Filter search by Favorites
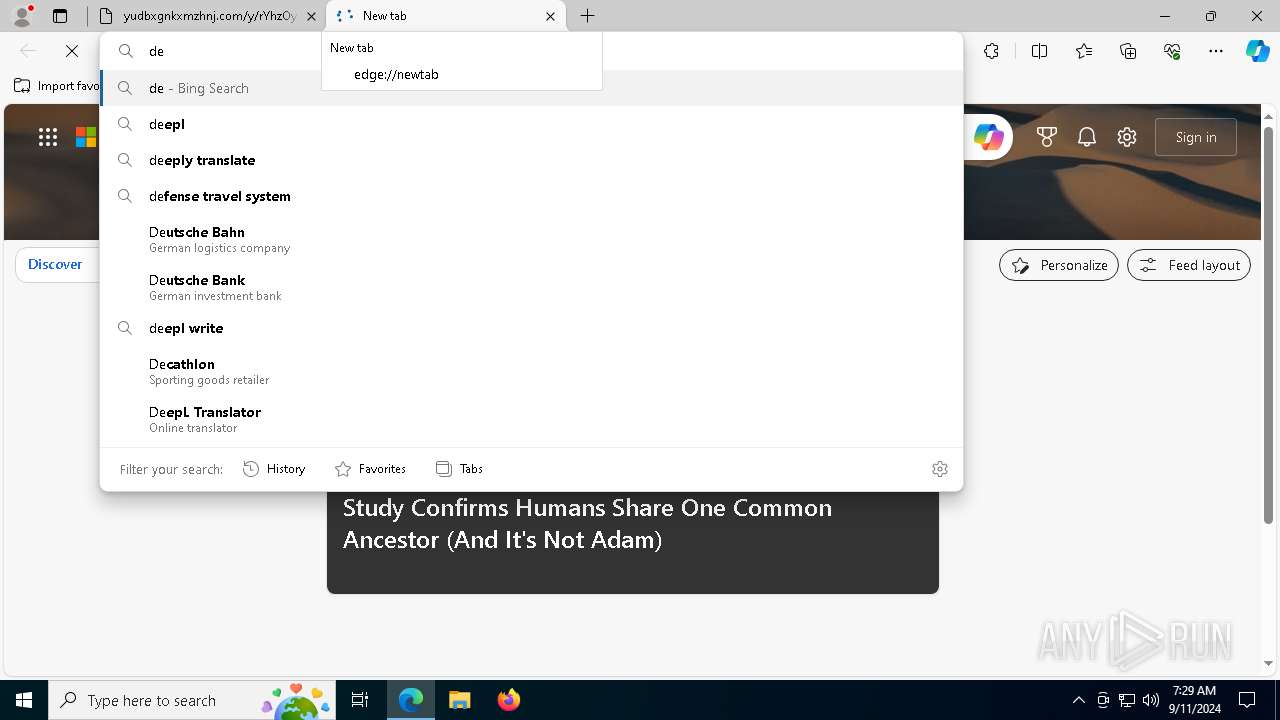Viewport: 1280px width, 720px height. (x=370, y=469)
